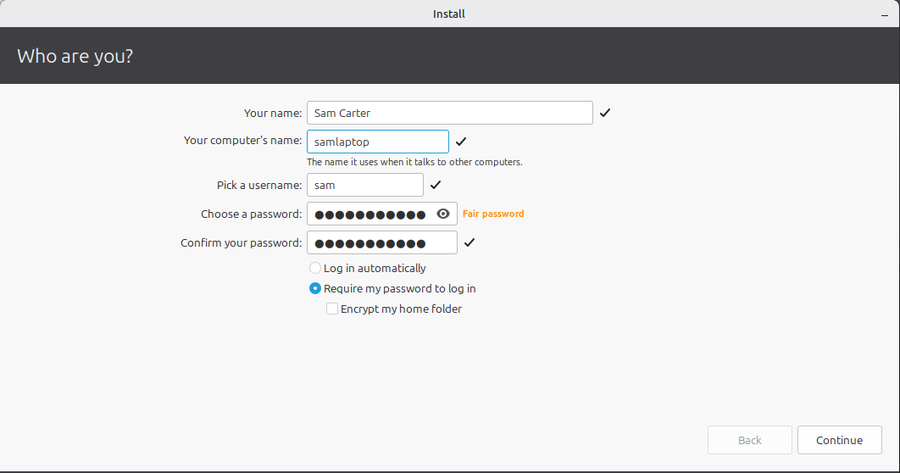Focus the Your name field

click(449, 113)
